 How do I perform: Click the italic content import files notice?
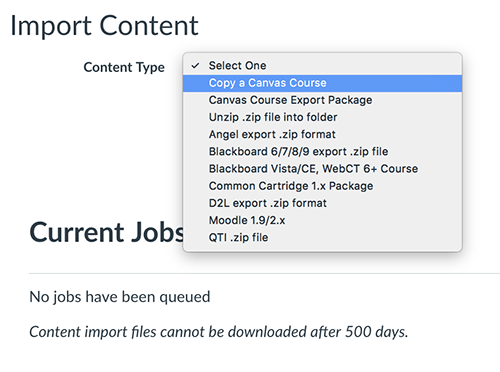point(219,332)
